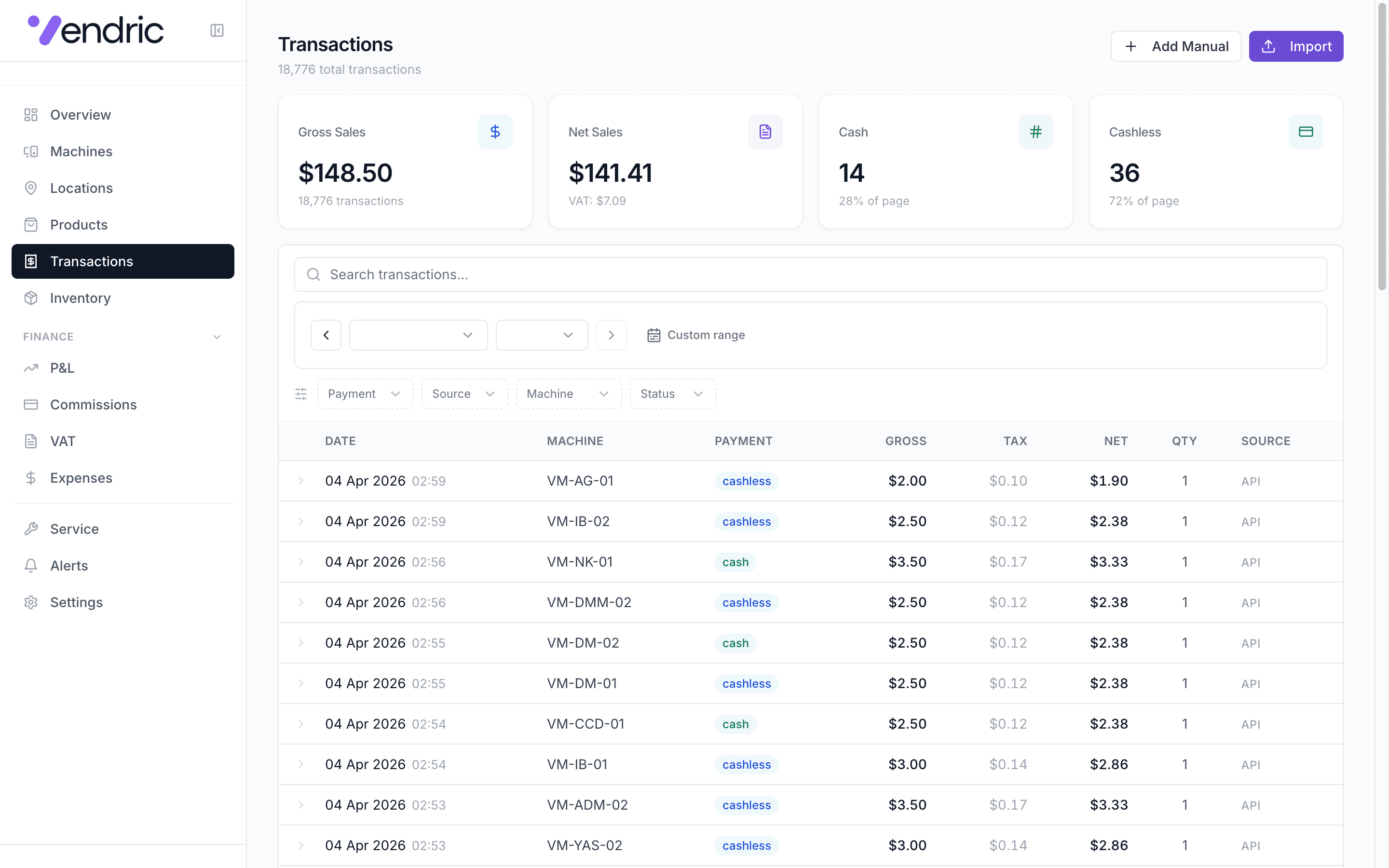Screen dimensions: 1389x868
Task: Open the Source filter dropdown
Action: coord(464,394)
